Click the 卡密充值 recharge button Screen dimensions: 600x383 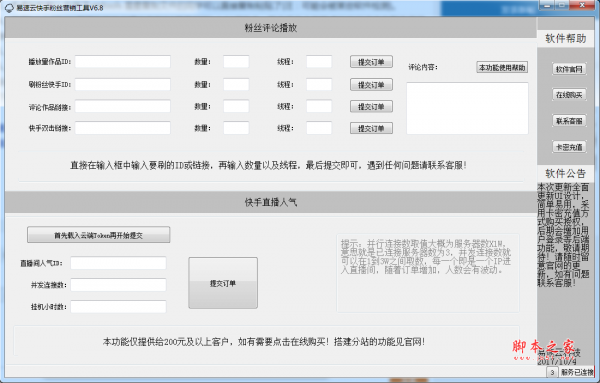569,147
